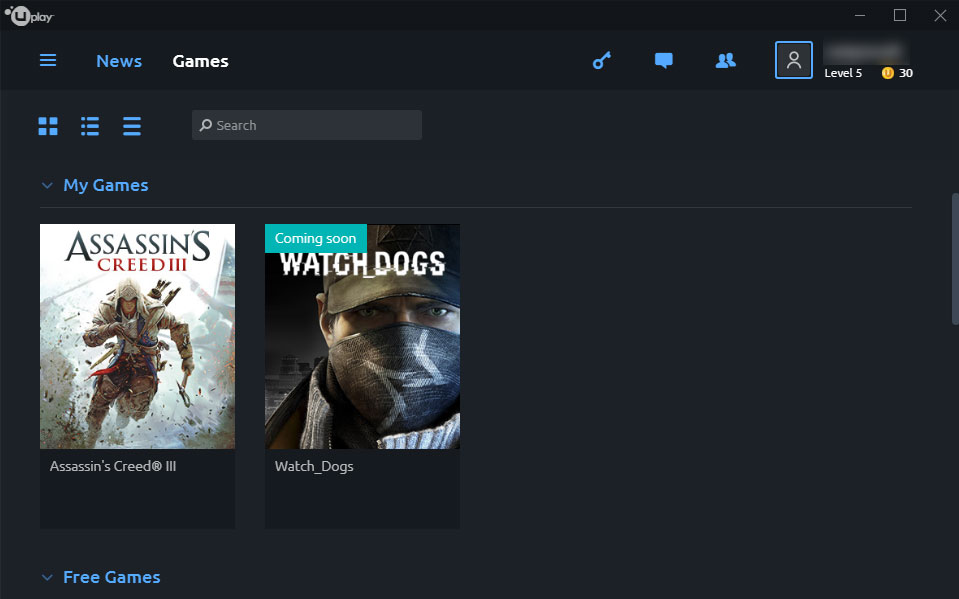Focus the game Search field
Viewport: 959px width, 599px height.
pos(307,125)
